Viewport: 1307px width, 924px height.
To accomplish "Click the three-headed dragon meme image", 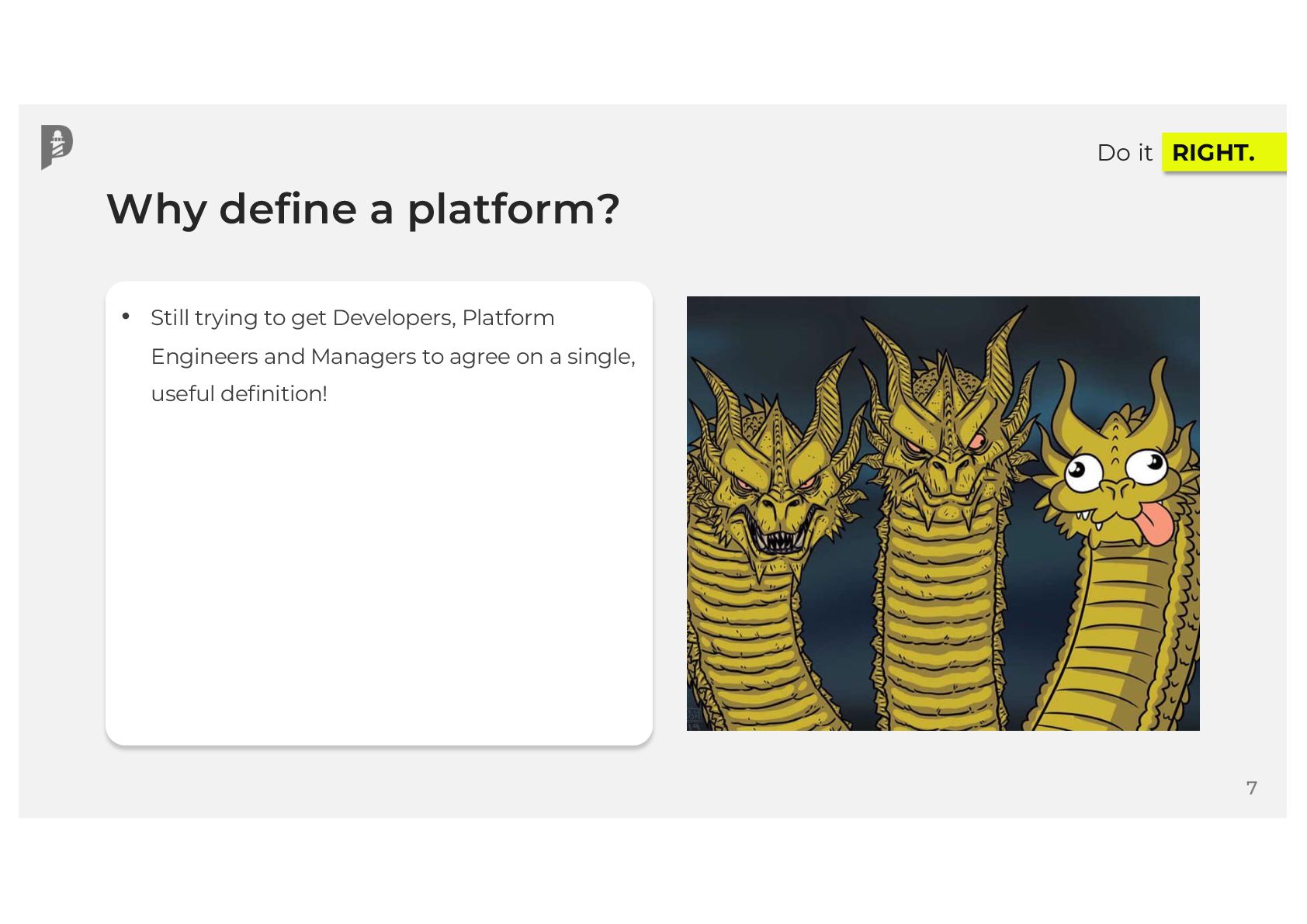I will tap(943, 513).
